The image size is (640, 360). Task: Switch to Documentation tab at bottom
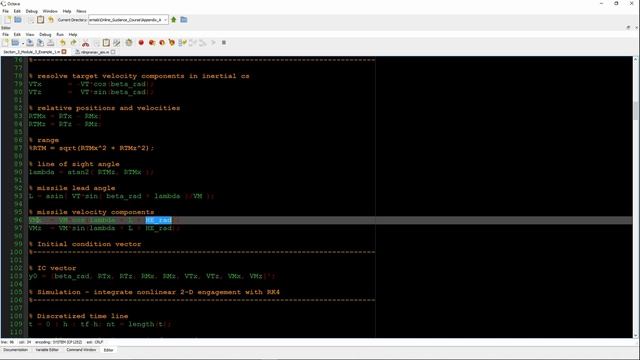(x=16, y=350)
